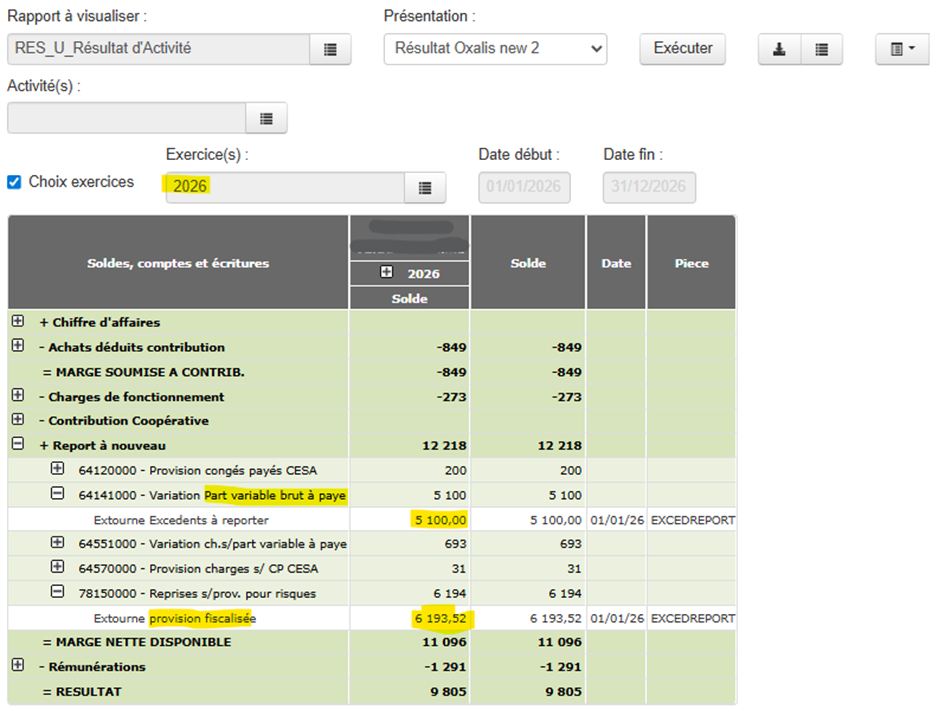Click the list icon beside download button
Image resolution: width=945 pixels, height=716 pixels.
(x=821, y=48)
